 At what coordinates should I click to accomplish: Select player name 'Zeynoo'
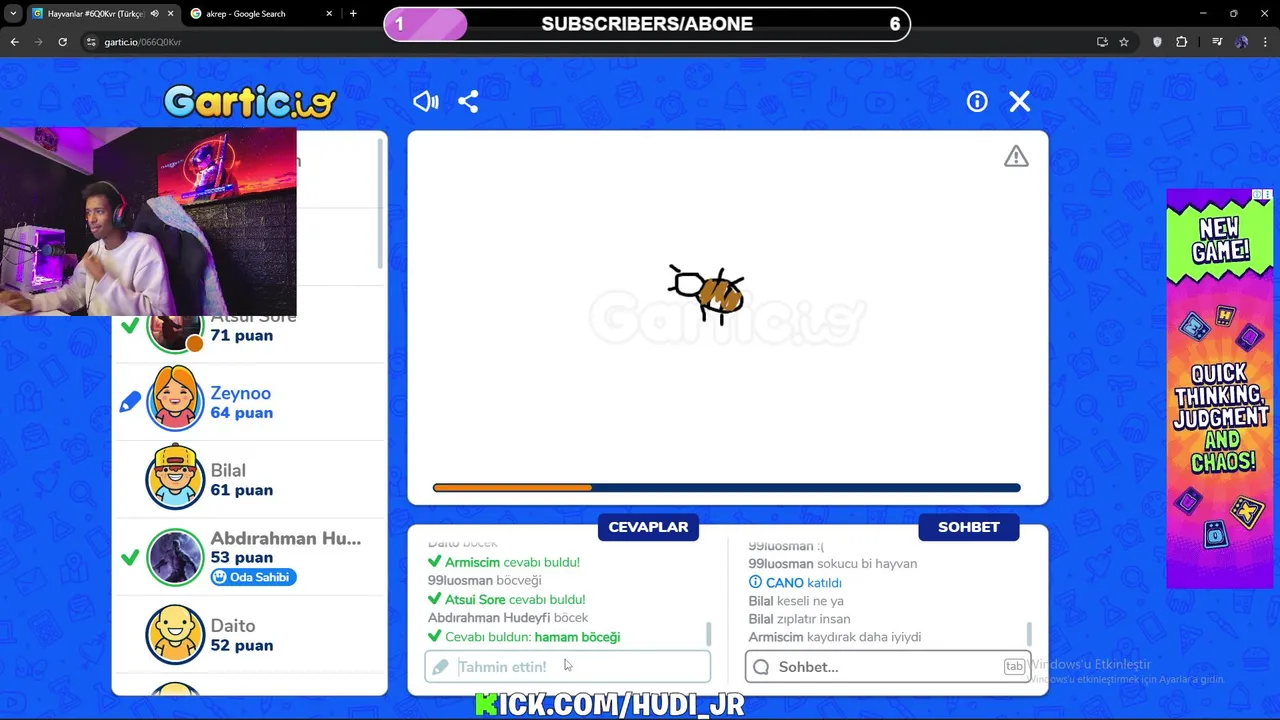point(240,393)
